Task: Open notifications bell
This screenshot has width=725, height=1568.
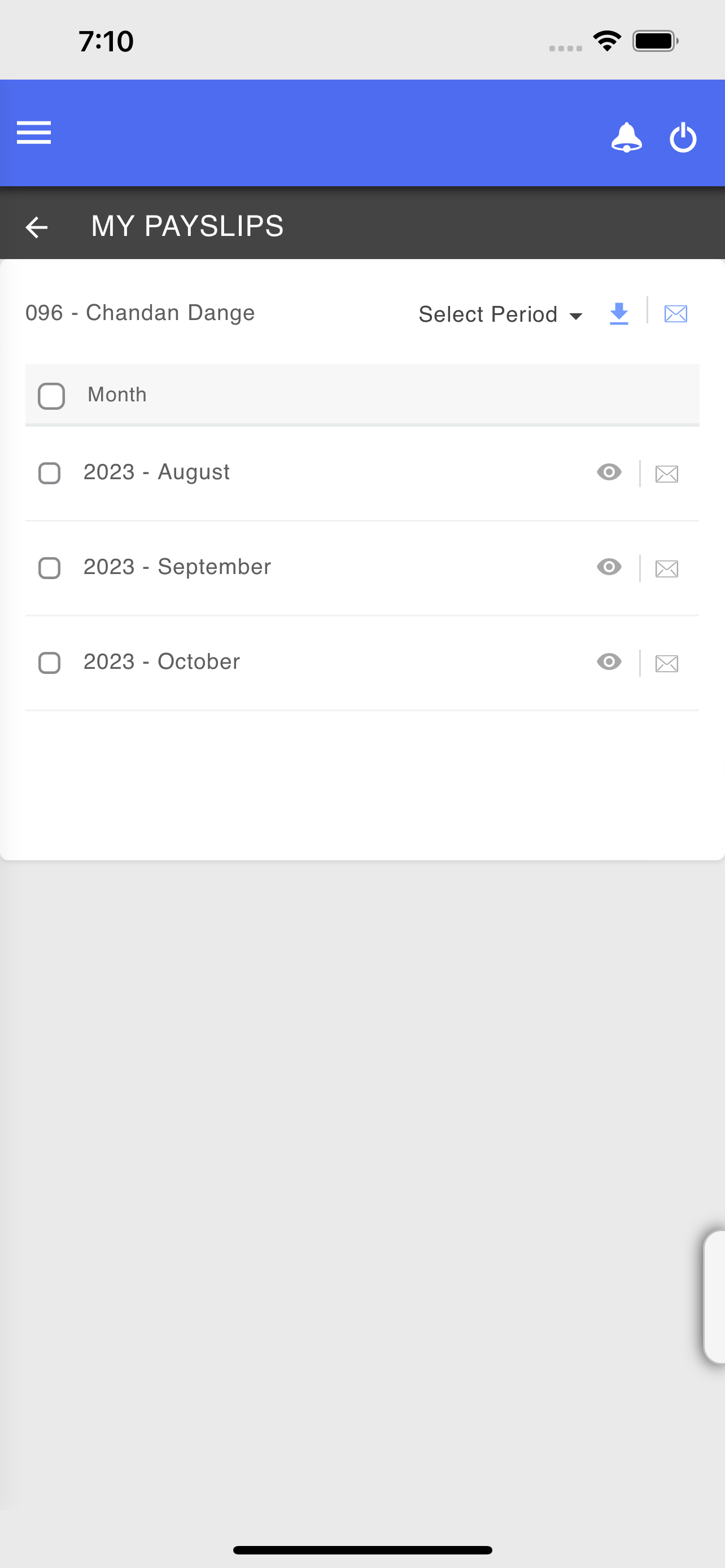Action: click(626, 137)
